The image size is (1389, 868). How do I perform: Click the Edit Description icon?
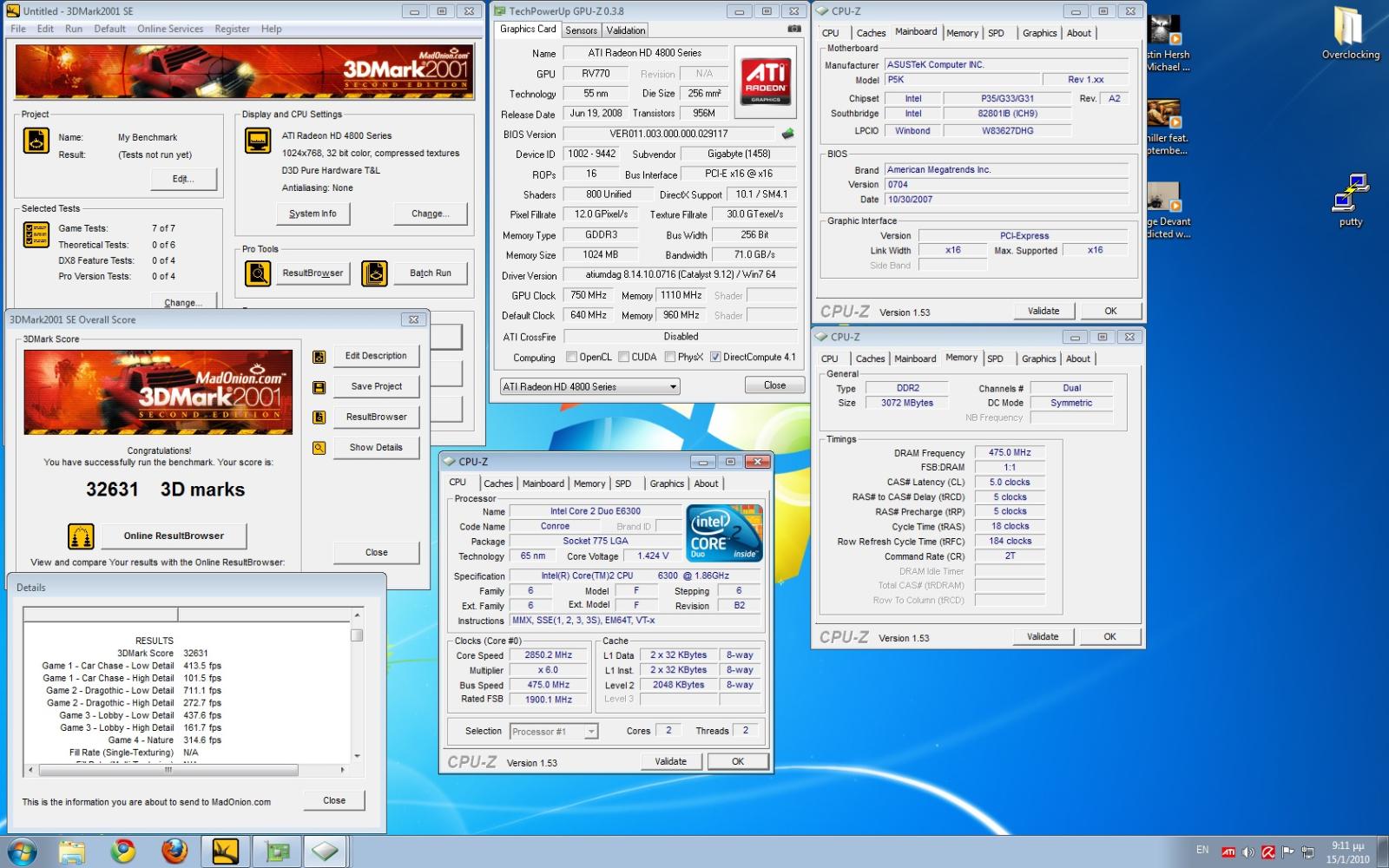click(319, 357)
